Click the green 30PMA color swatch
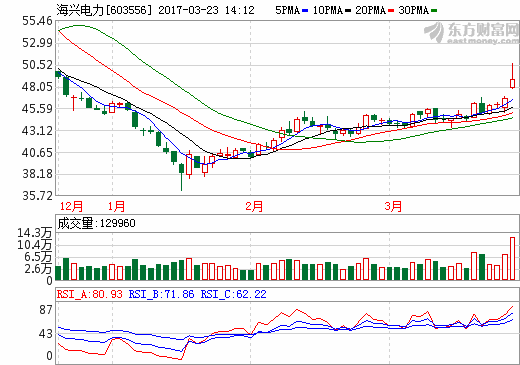The image size is (520, 365). 434,11
